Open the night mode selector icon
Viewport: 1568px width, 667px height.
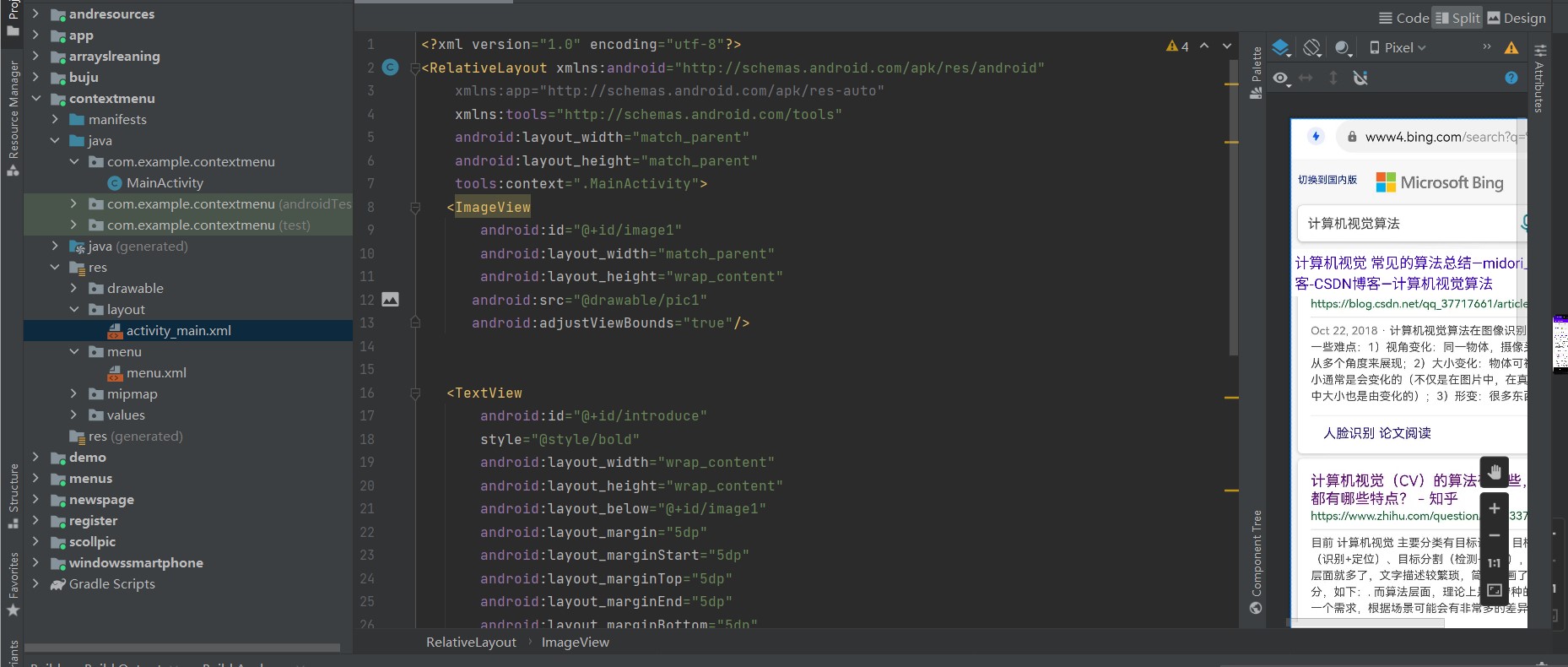point(1343,48)
